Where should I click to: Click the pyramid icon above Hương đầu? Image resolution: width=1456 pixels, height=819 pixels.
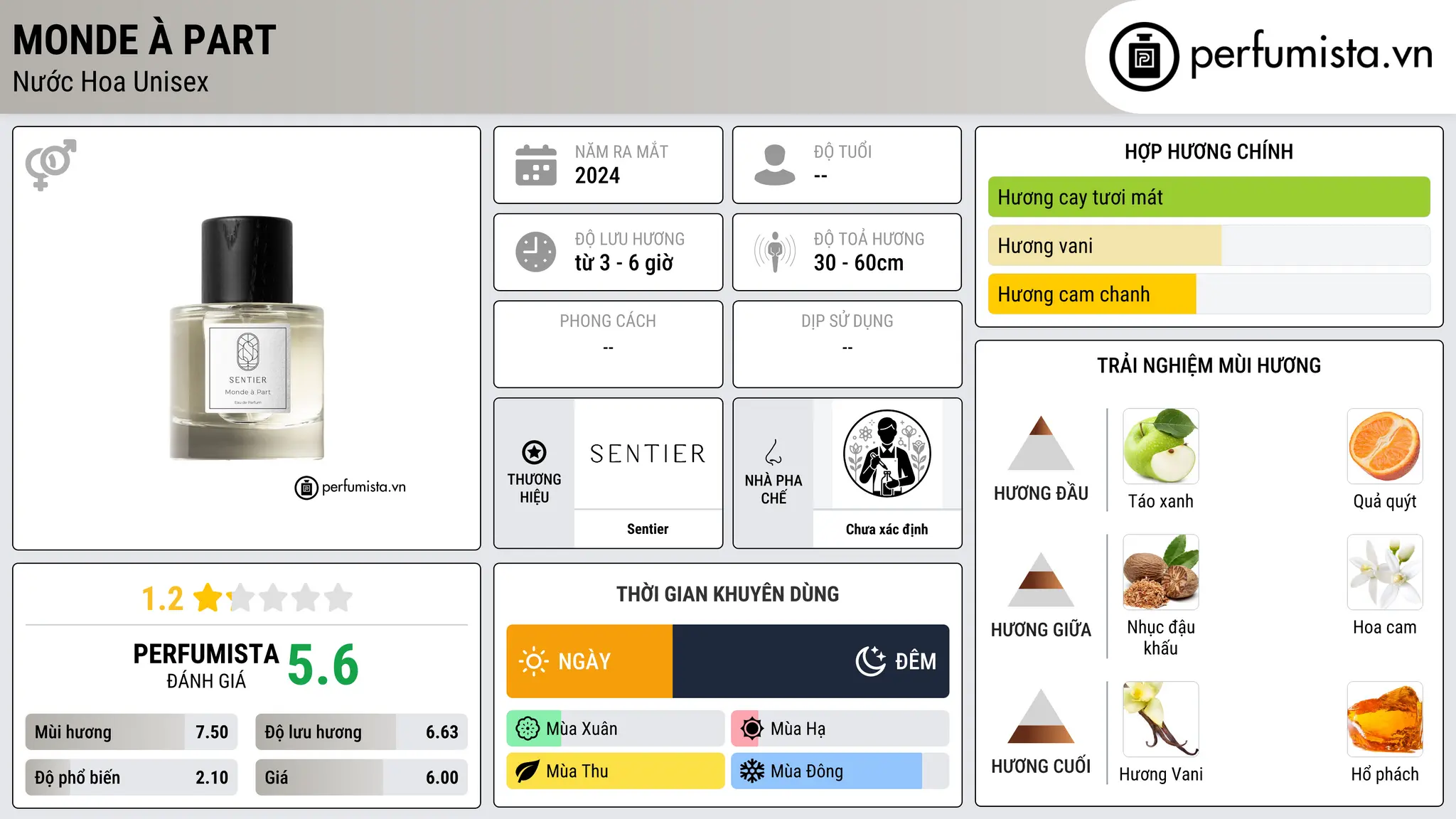click(1042, 443)
